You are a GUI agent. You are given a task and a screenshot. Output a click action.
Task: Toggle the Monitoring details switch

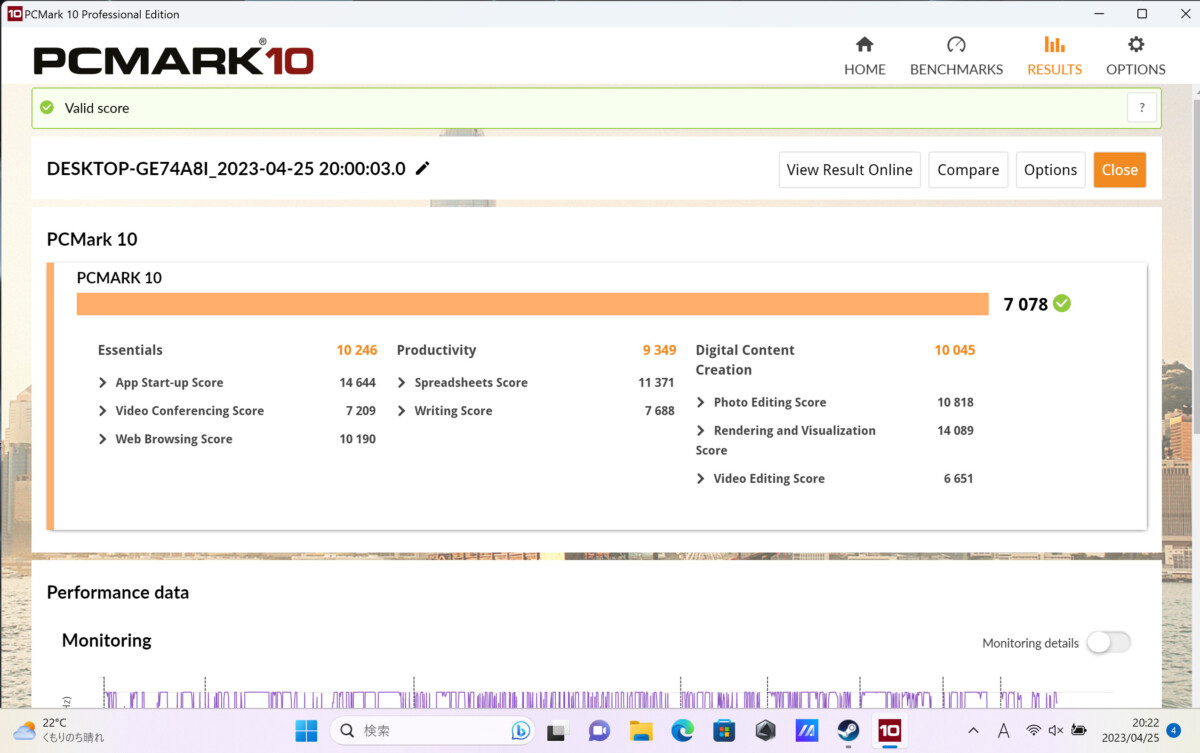(x=1109, y=643)
